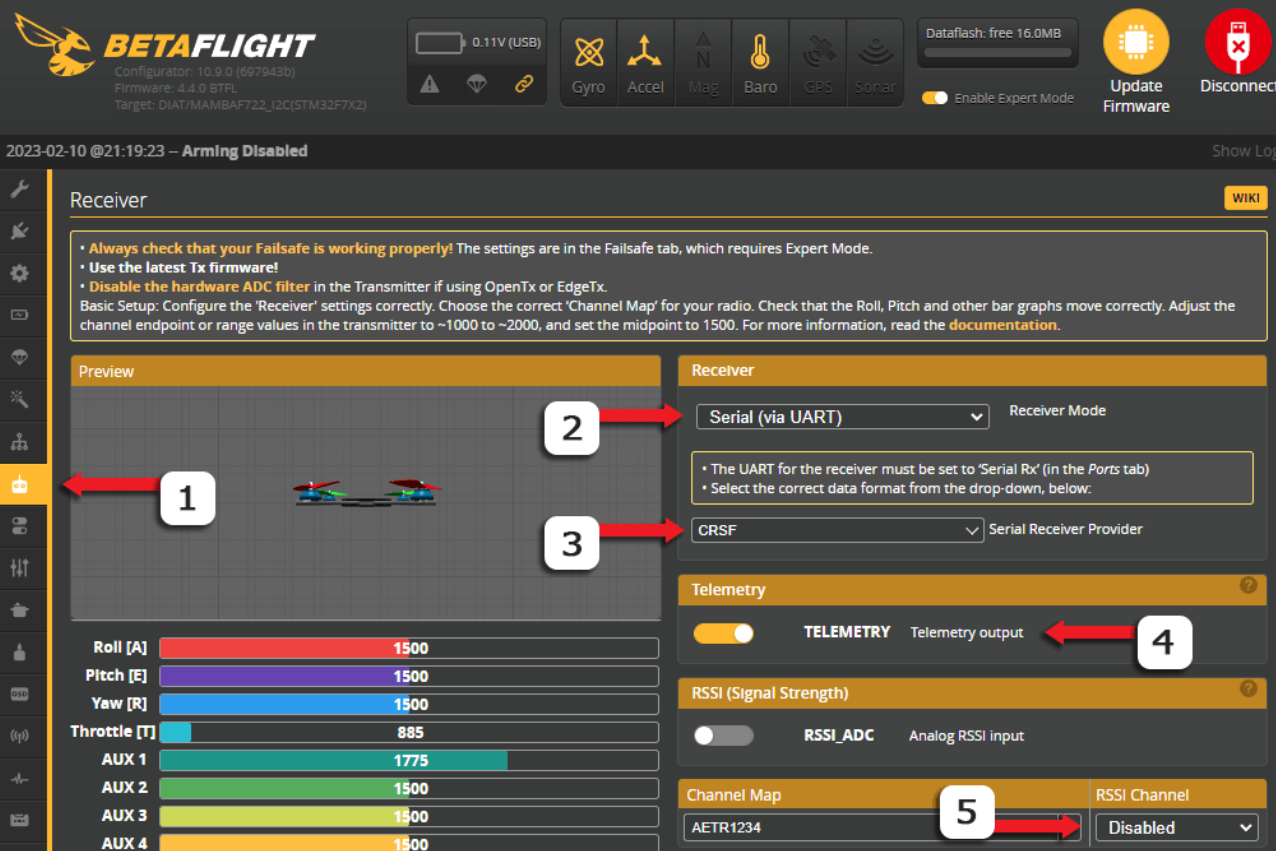Click the Channel Map AETR1234 field
The image size is (1276, 851).
pyautogui.click(x=883, y=828)
